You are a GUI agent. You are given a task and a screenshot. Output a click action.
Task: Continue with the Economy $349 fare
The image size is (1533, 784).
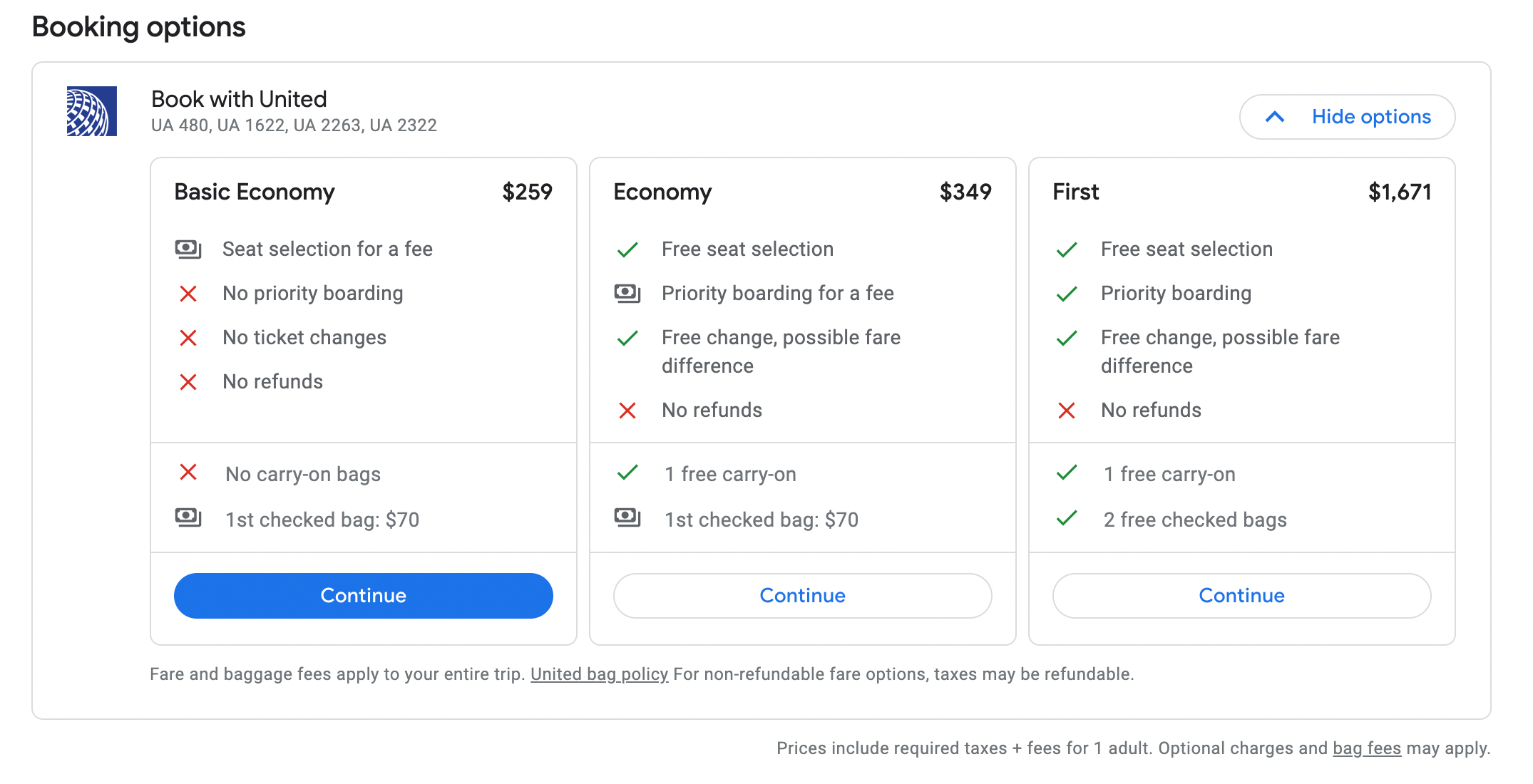coord(803,596)
